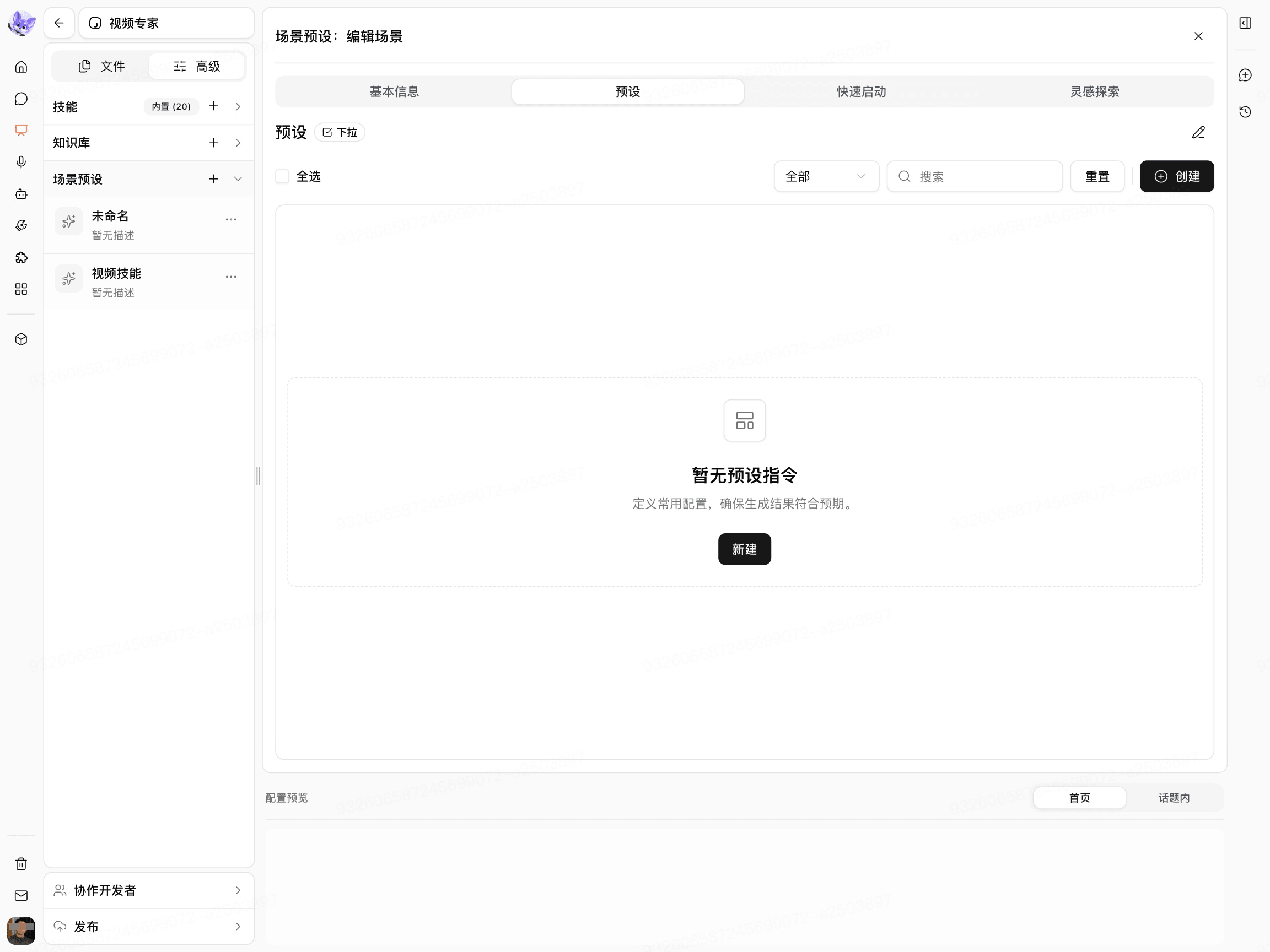
Task: Open more options for 未命名 item
Action: pyautogui.click(x=231, y=219)
